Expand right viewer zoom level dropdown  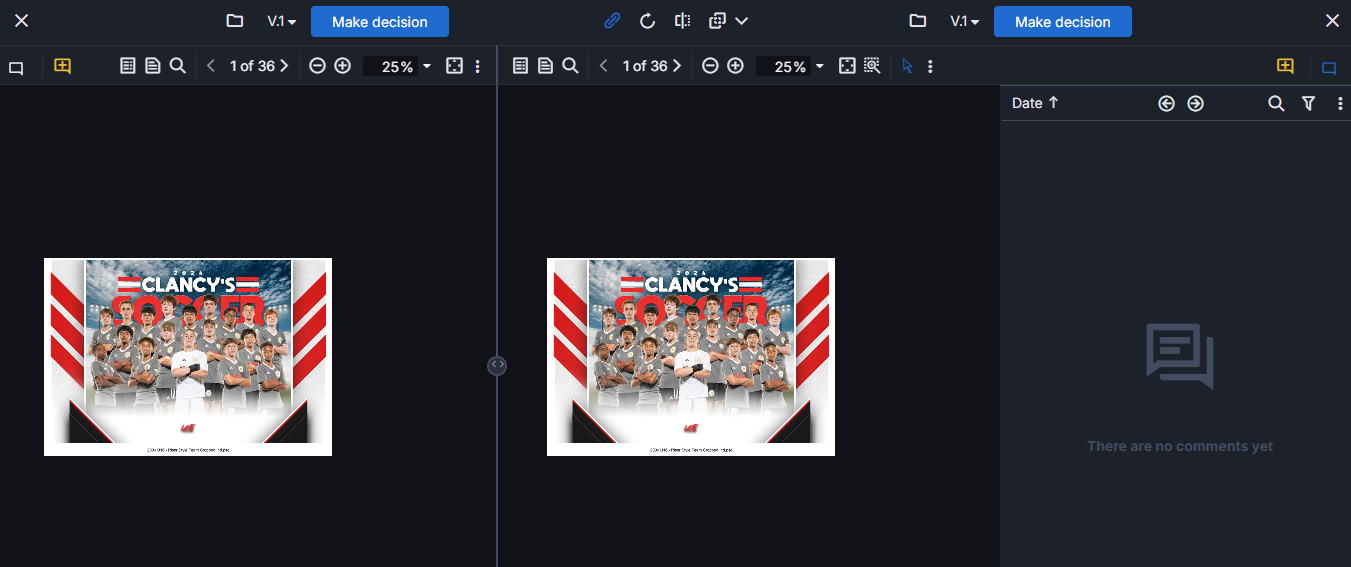click(x=820, y=66)
